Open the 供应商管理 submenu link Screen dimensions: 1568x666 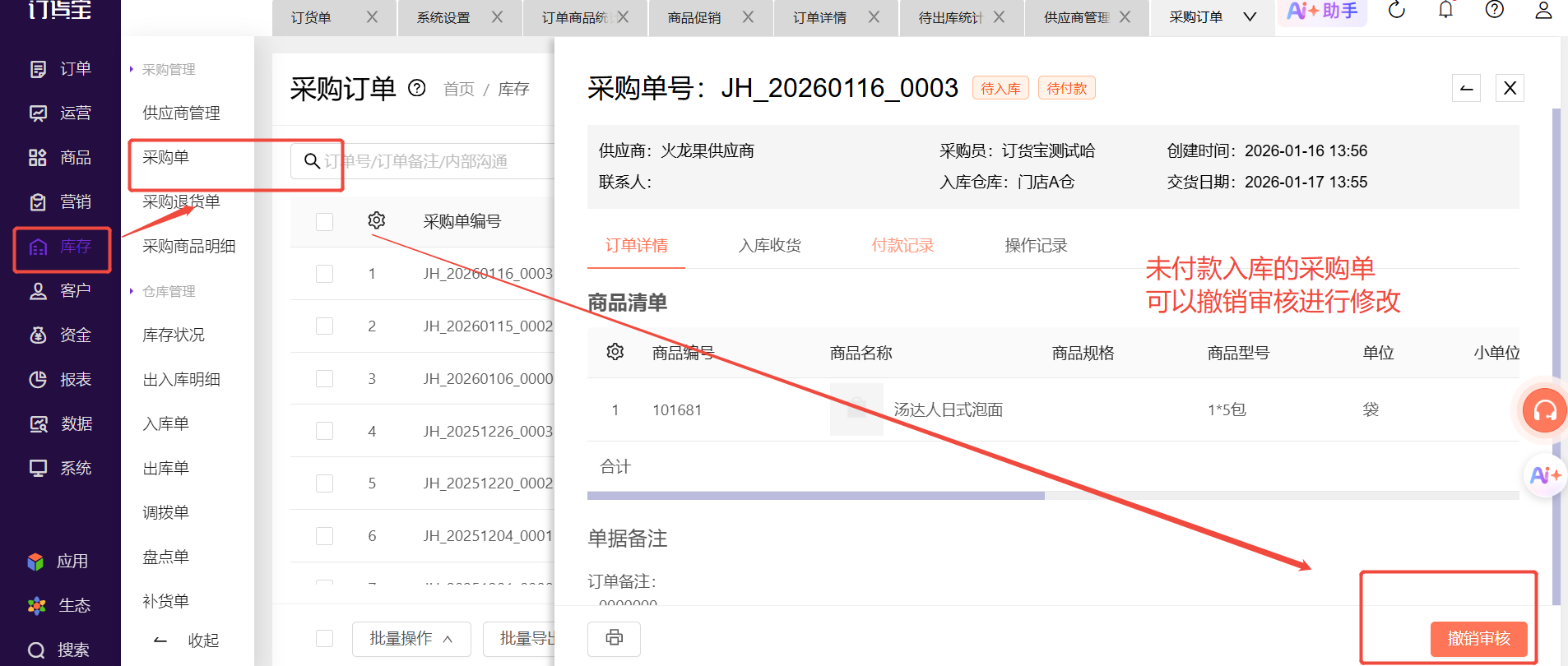click(x=181, y=113)
